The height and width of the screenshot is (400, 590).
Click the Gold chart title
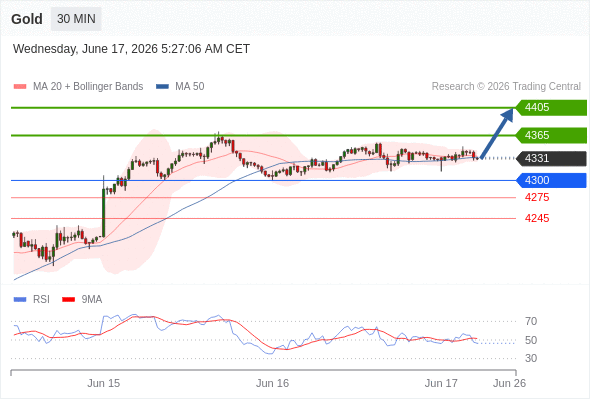coord(27,19)
